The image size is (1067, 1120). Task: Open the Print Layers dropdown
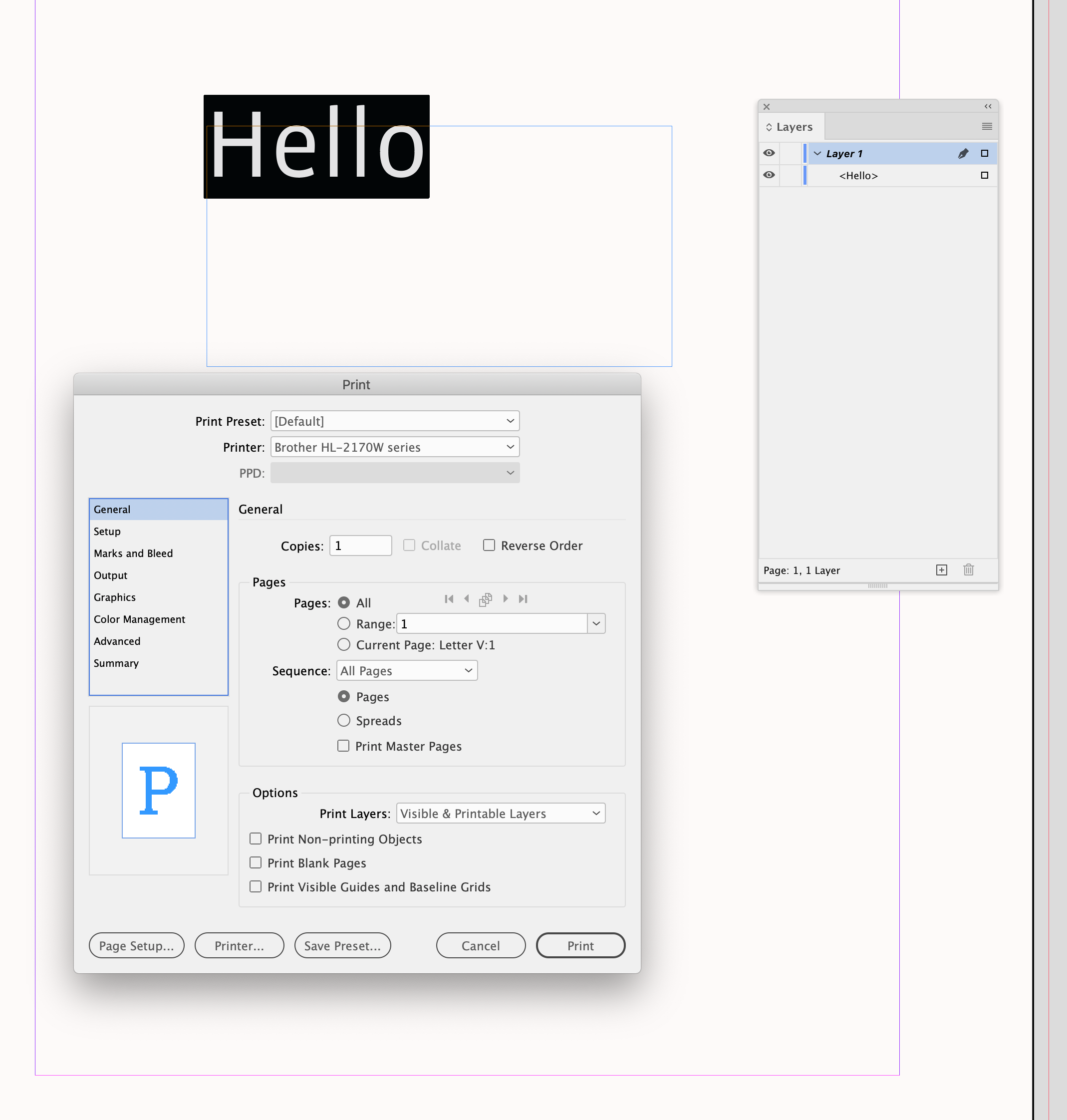pyautogui.click(x=500, y=813)
